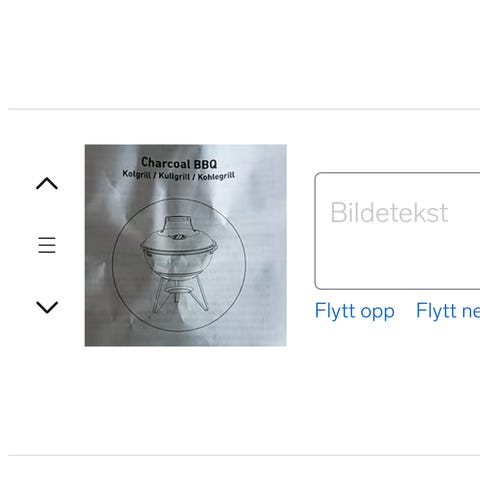The width and height of the screenshot is (480, 480).
Task: Shift the picture upward using Flytt opp
Action: [355, 311]
